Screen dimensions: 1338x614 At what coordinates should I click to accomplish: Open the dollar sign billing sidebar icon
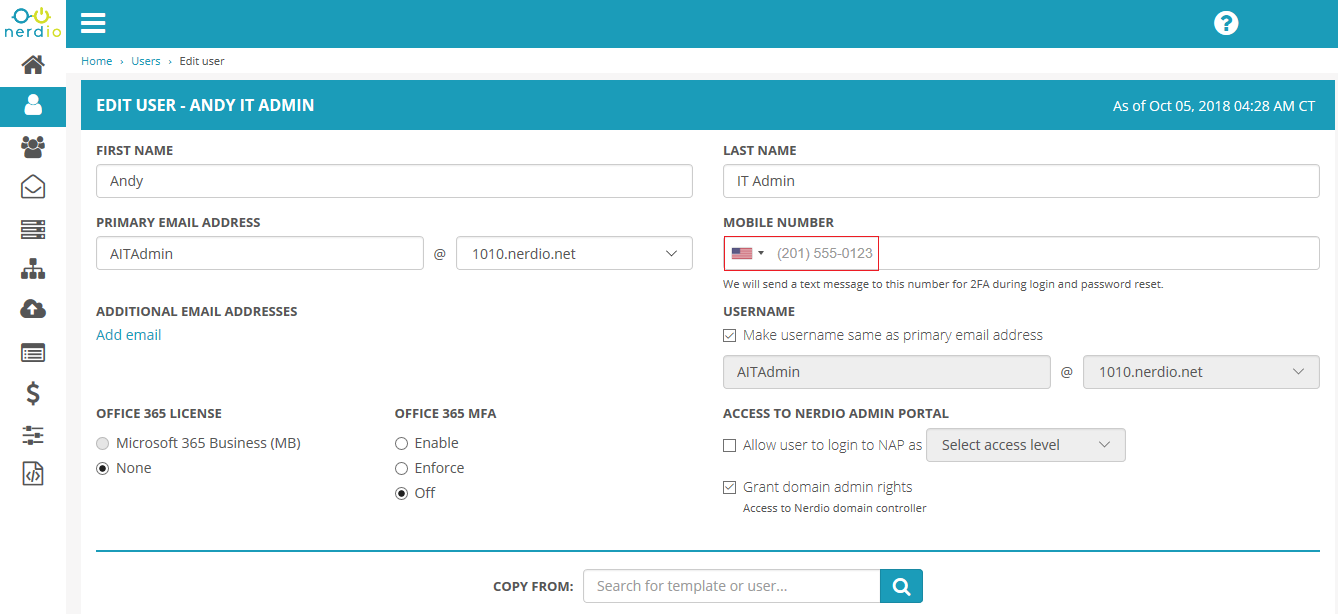pos(33,393)
